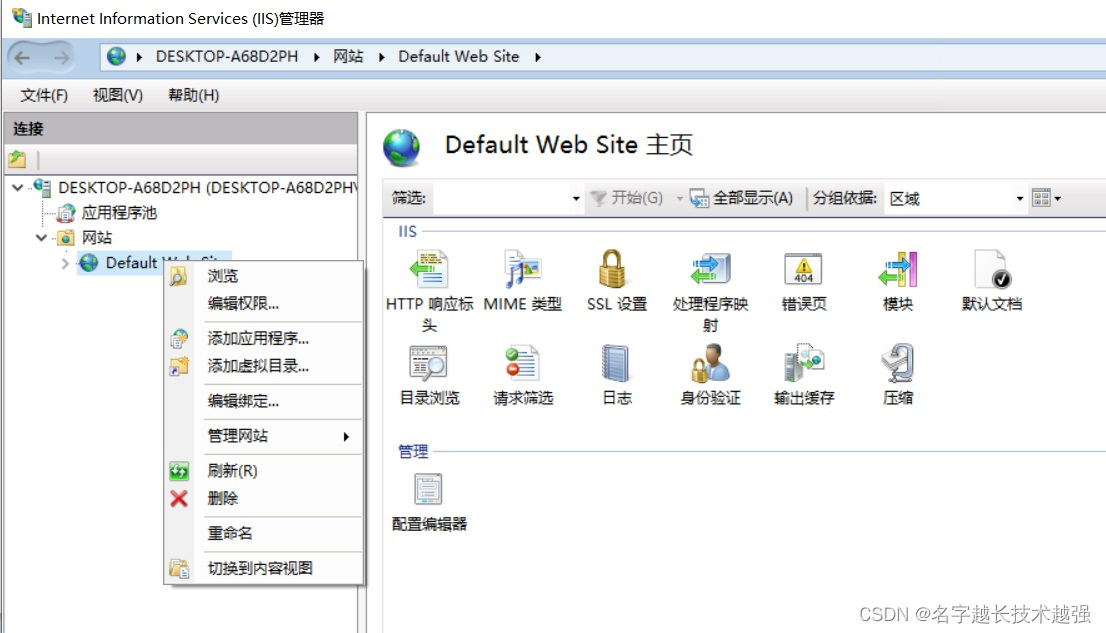
Task: Open the 文件(F) menu
Action: 44,95
